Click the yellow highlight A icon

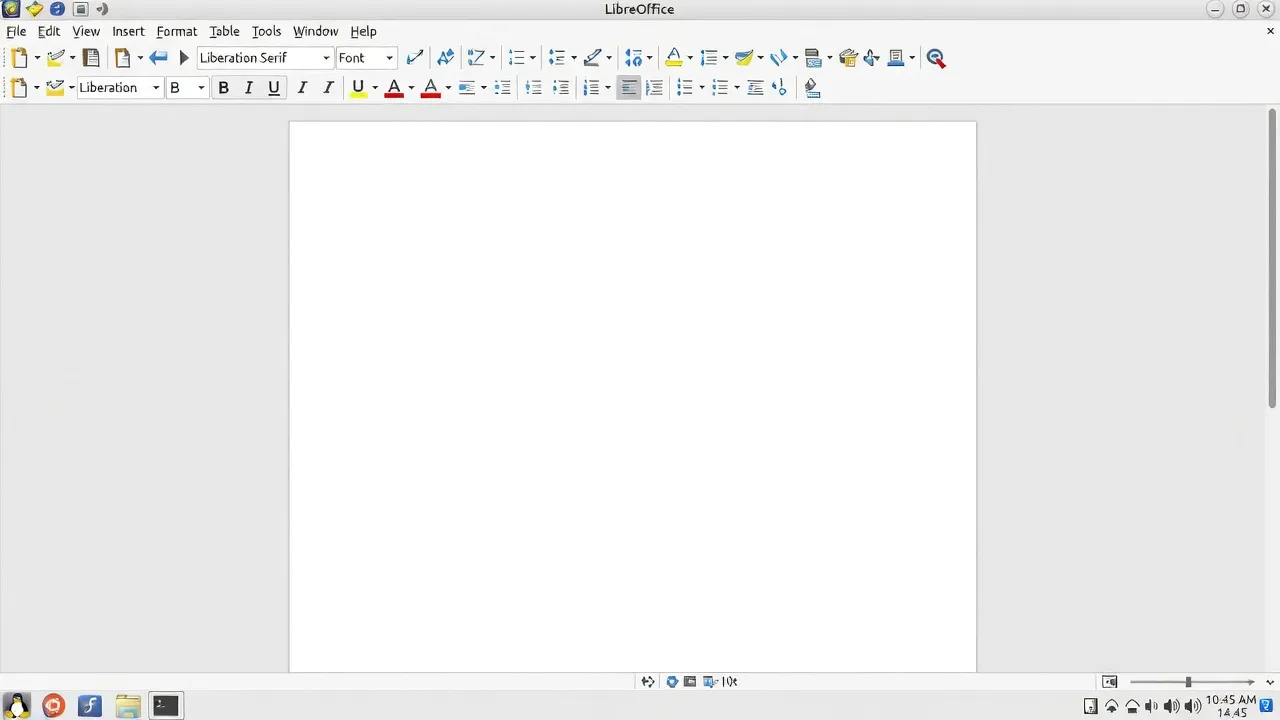pos(674,58)
